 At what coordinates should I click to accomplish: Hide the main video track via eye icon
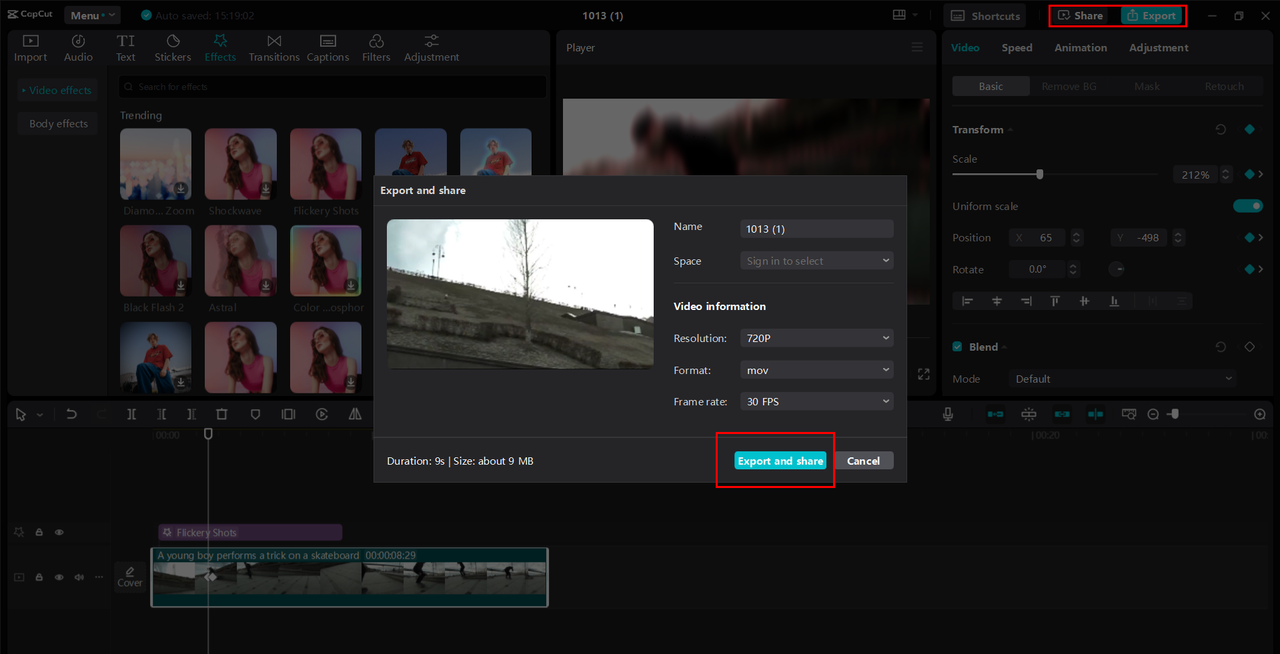59,577
